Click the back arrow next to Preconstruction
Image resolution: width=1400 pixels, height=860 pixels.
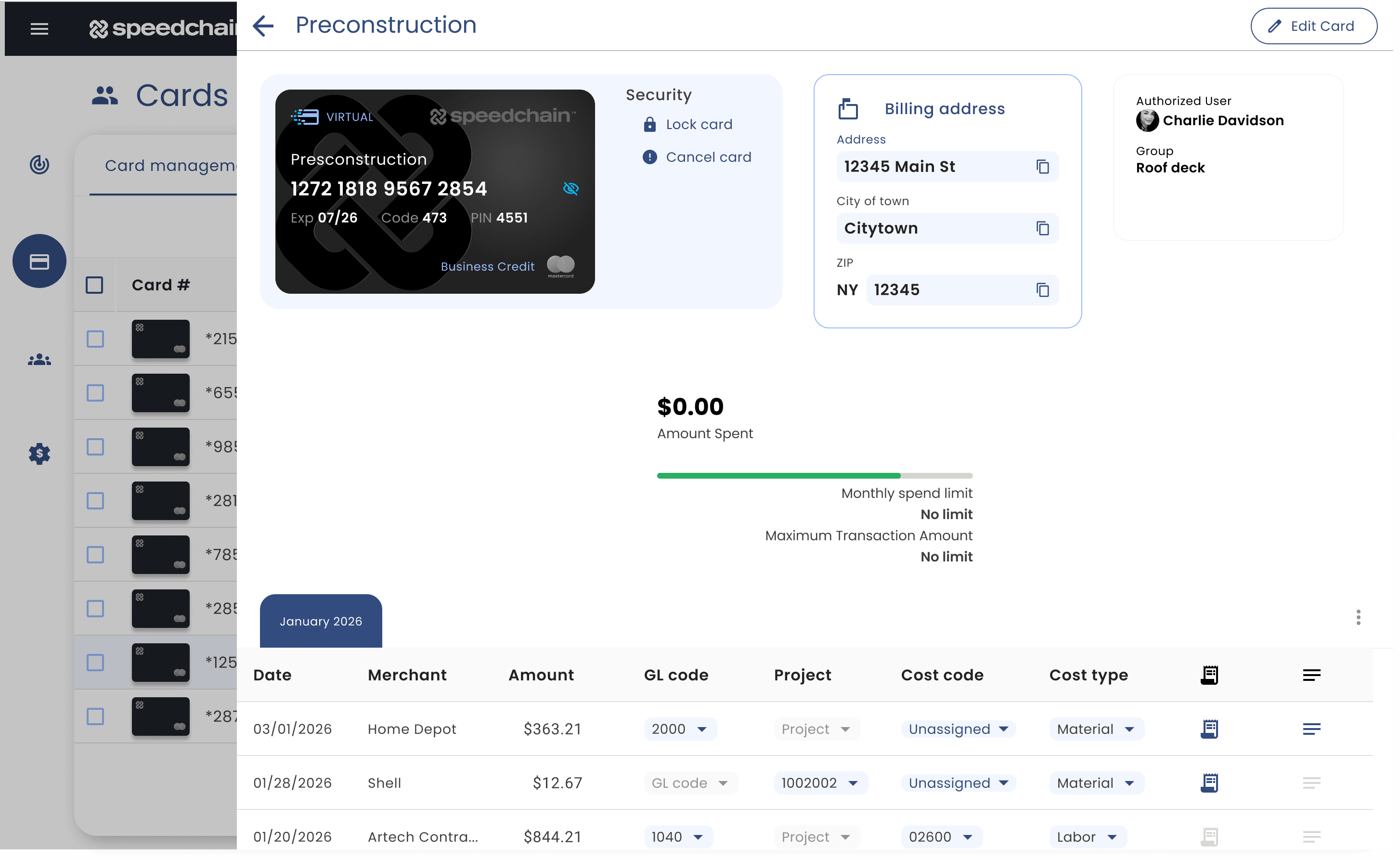coord(263,26)
